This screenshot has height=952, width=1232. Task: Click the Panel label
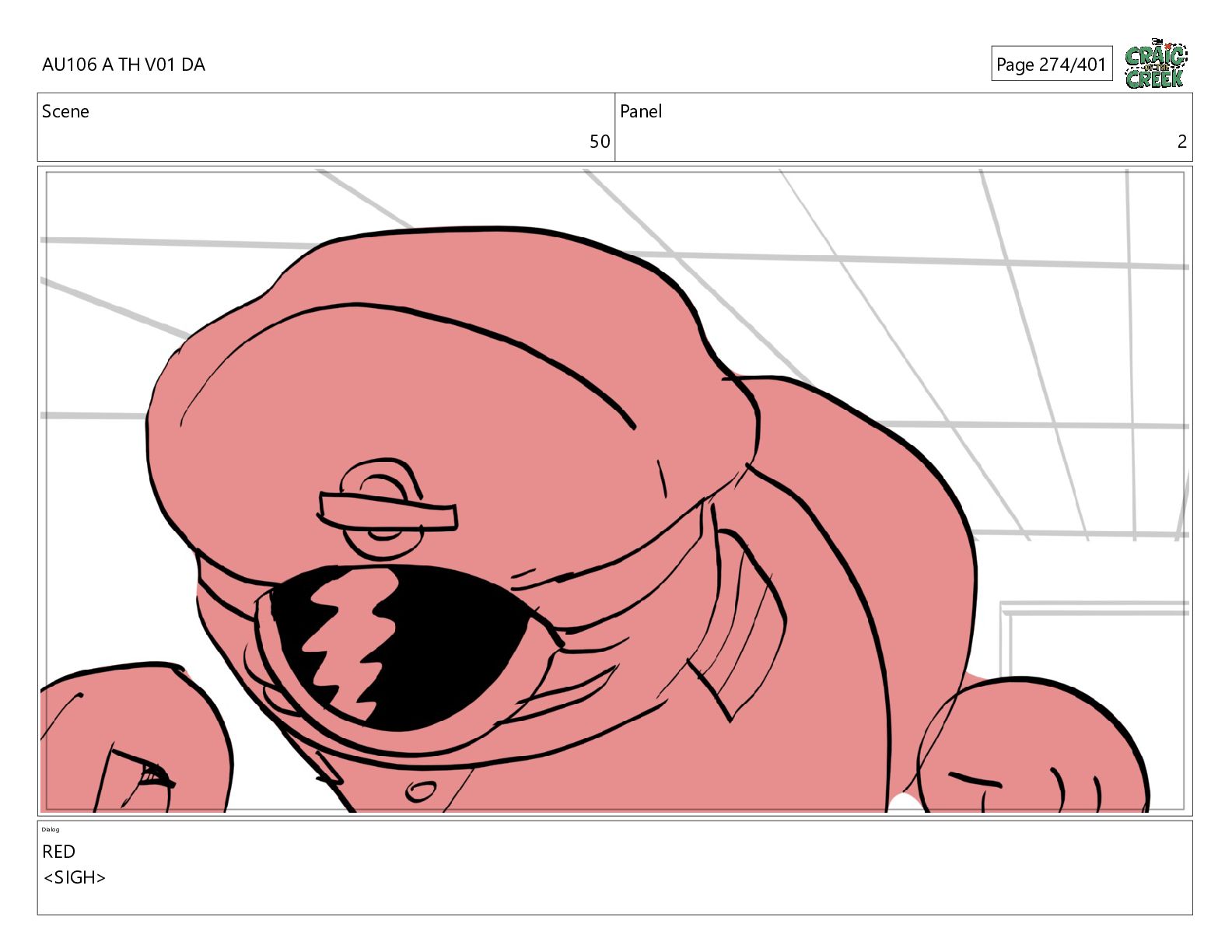pos(641,111)
